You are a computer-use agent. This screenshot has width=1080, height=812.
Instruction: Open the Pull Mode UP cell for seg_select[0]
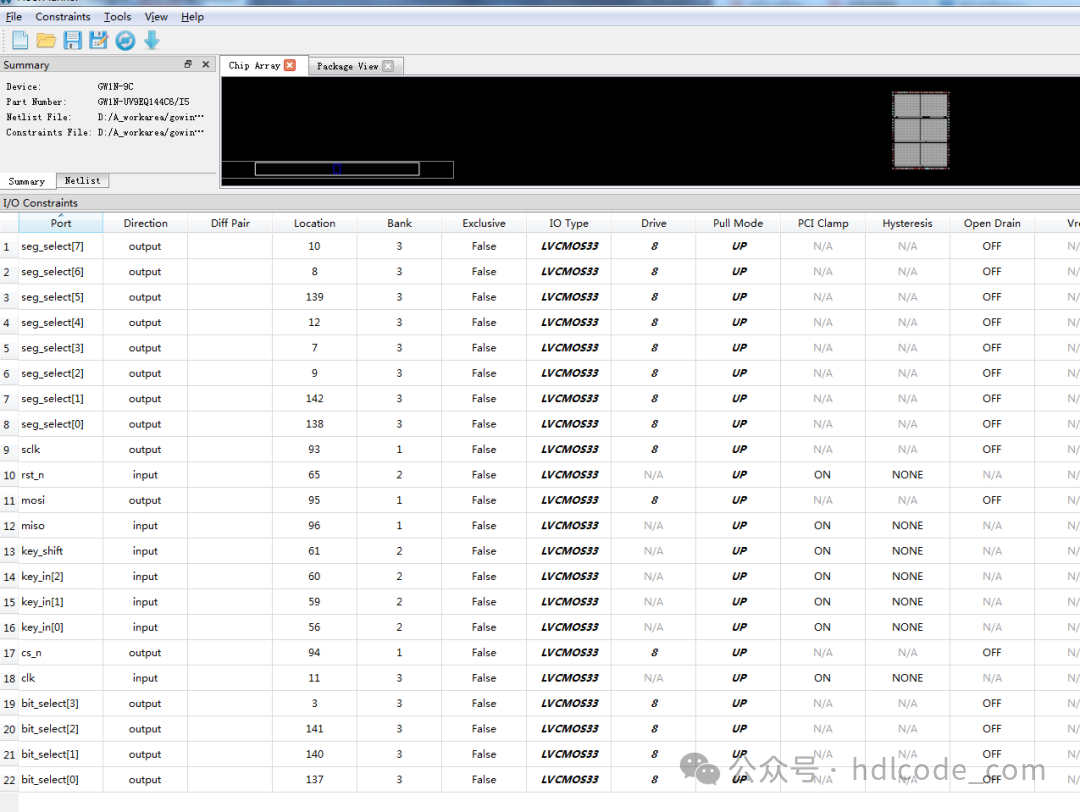pos(738,424)
